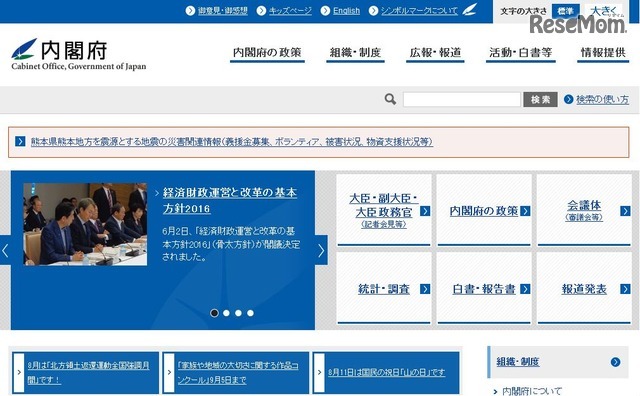Open 経済財政運営と改革の基本方針2016 headline
Viewport: 640px width, 396px height.
coord(229,200)
